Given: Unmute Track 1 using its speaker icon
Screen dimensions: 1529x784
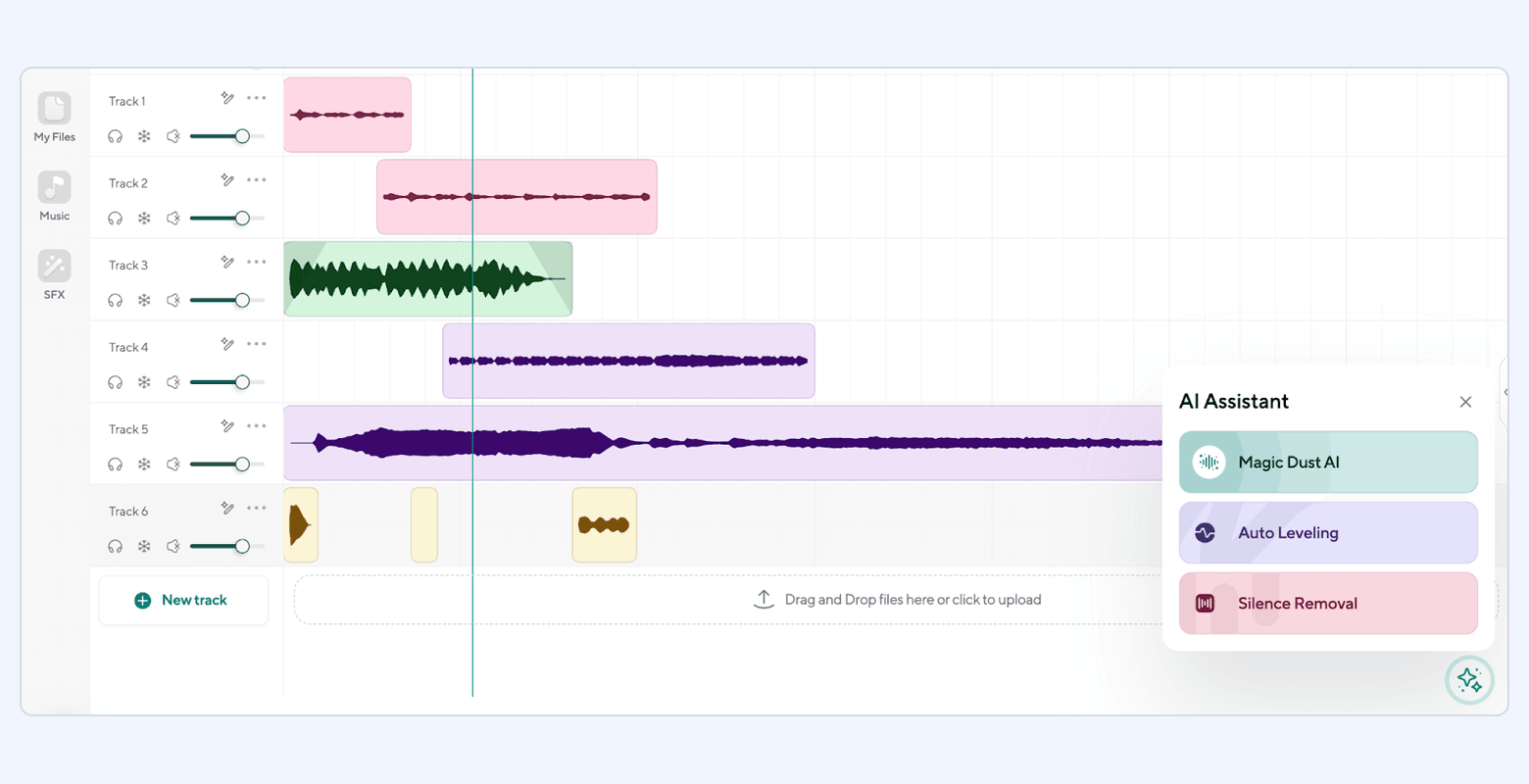Looking at the screenshot, I should coord(173,136).
